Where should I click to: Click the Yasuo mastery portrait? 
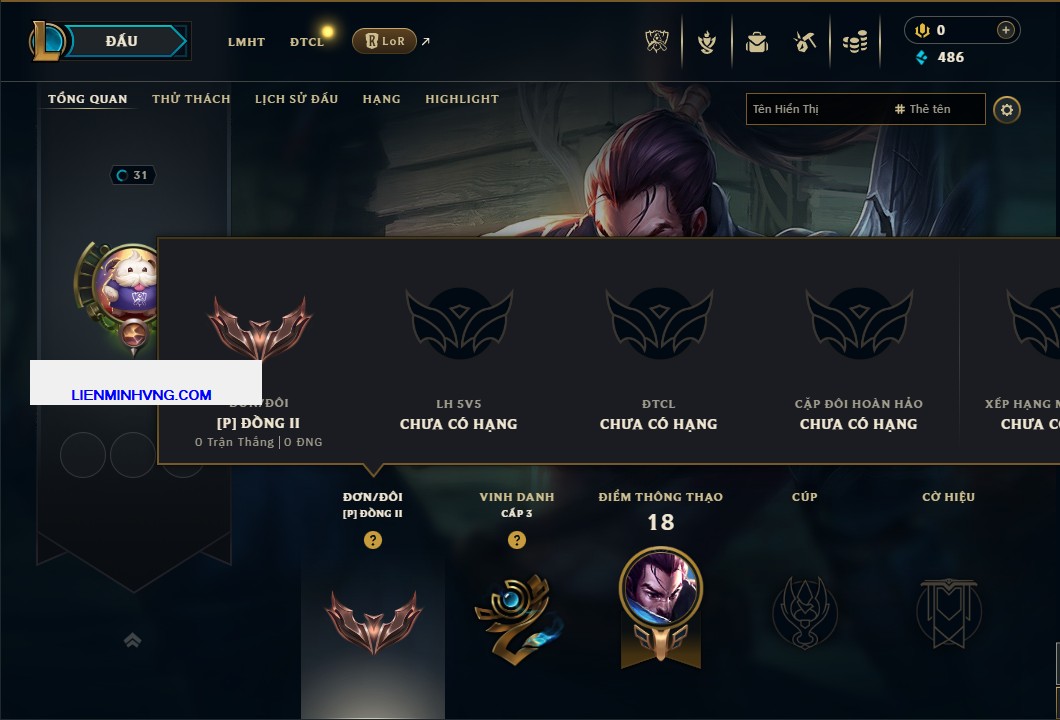tap(660, 588)
